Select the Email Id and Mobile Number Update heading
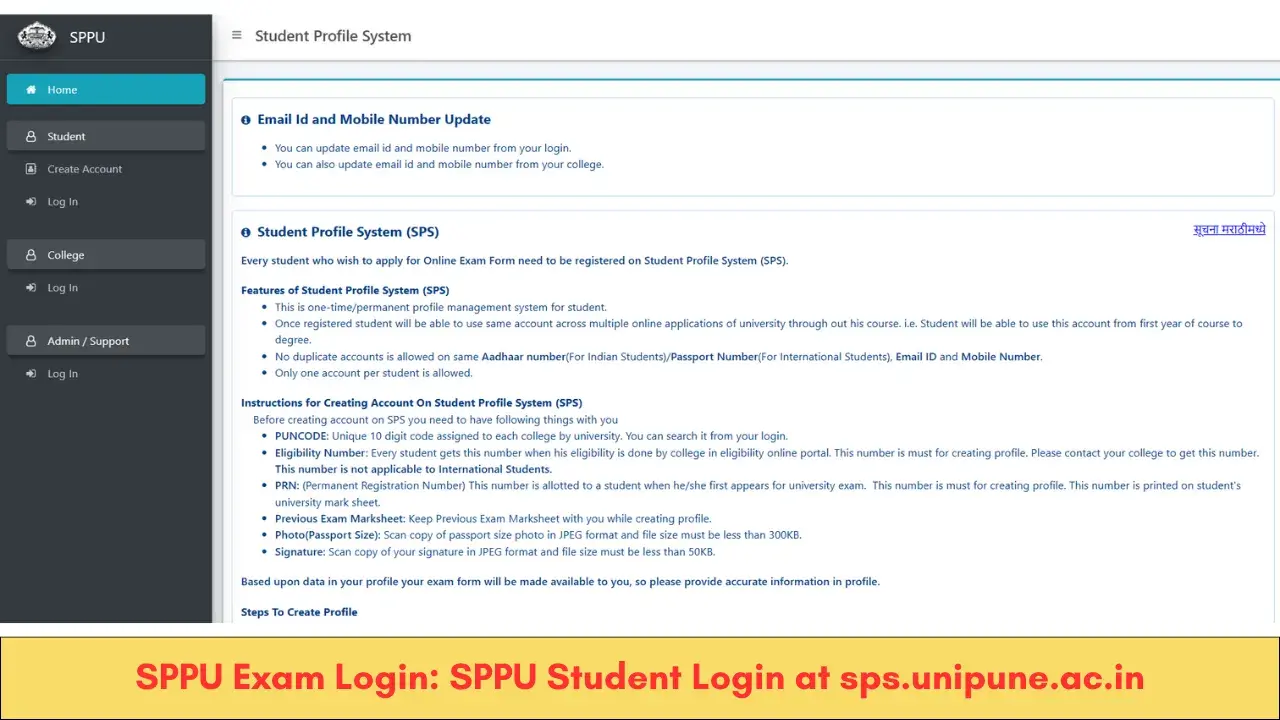The height and width of the screenshot is (720, 1280). pyautogui.click(x=374, y=119)
